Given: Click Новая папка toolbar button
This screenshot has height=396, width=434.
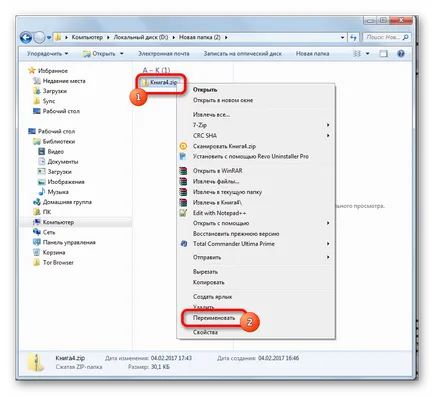Looking at the screenshot, I should 312,53.
